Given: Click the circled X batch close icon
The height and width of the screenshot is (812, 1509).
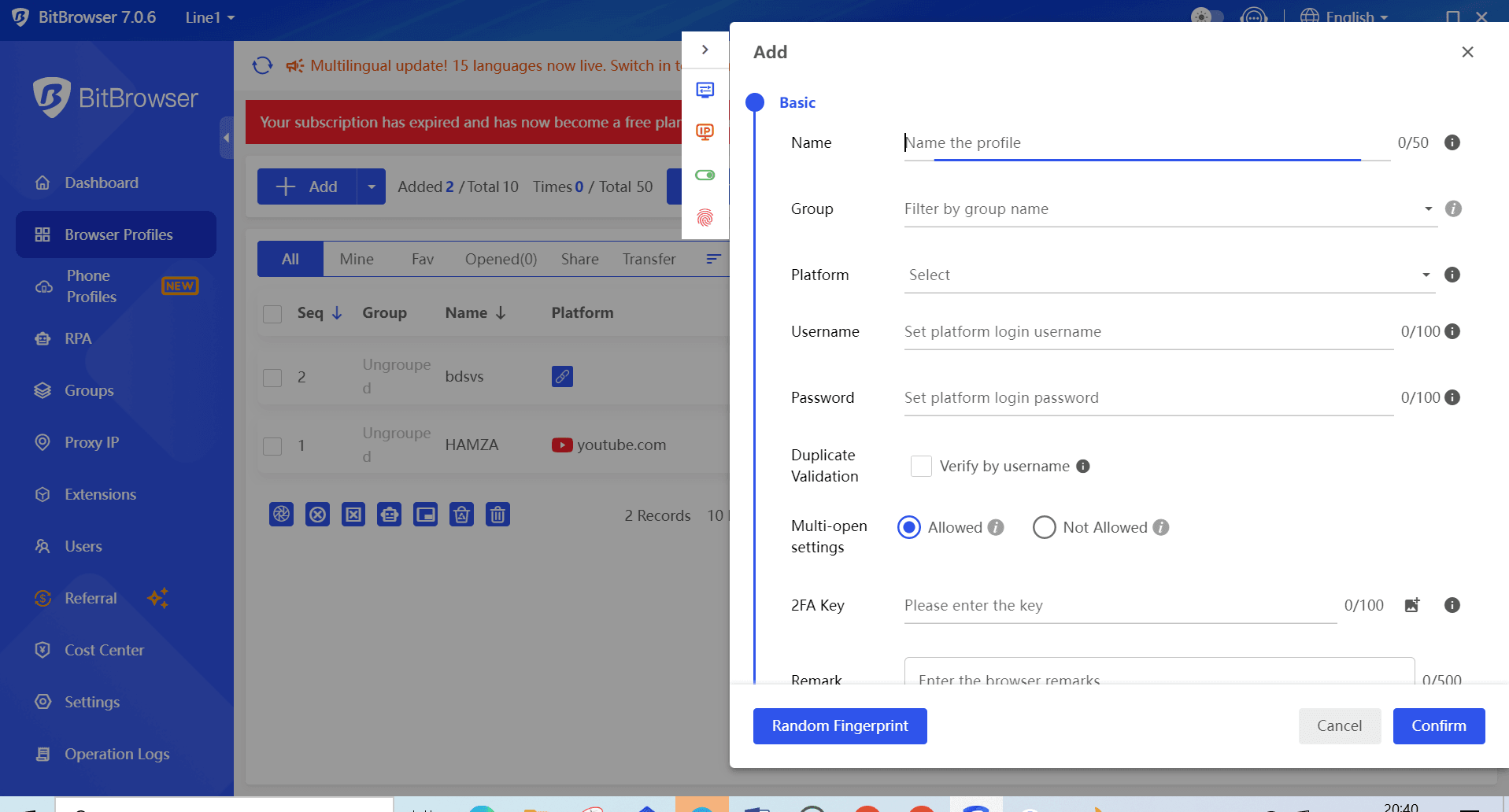Looking at the screenshot, I should pos(317,515).
